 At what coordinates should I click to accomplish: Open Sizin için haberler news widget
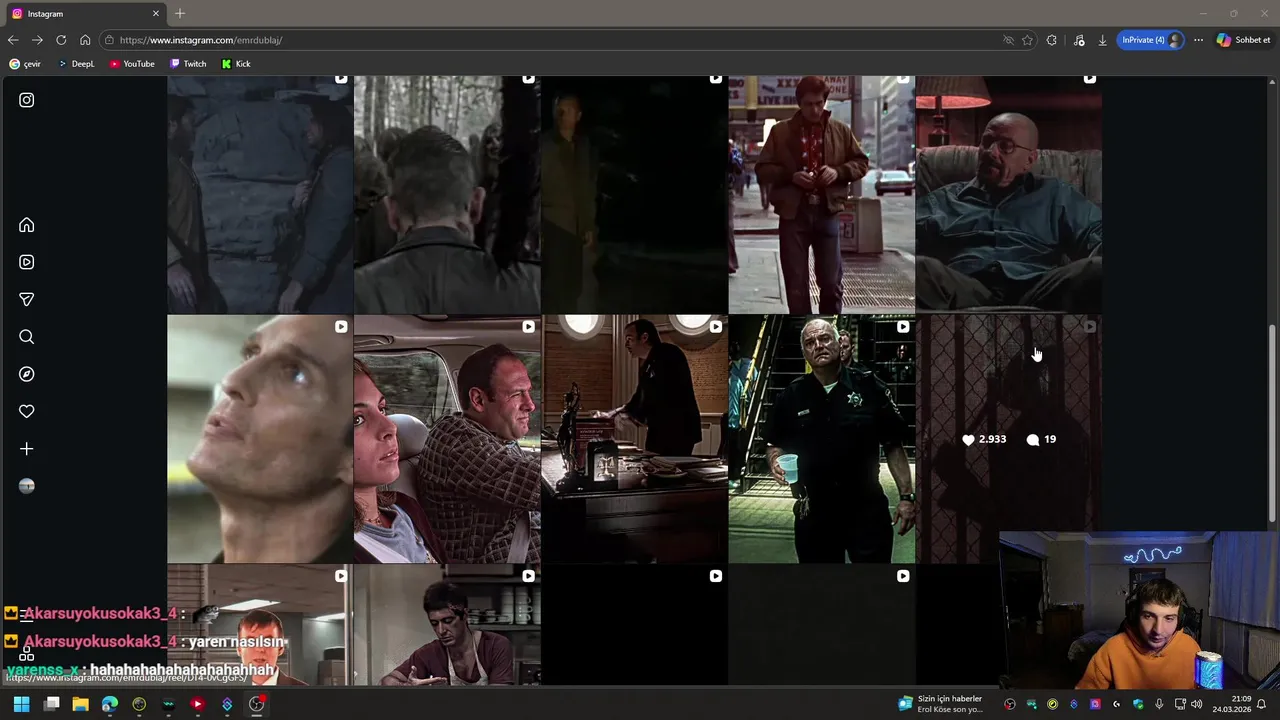941,704
